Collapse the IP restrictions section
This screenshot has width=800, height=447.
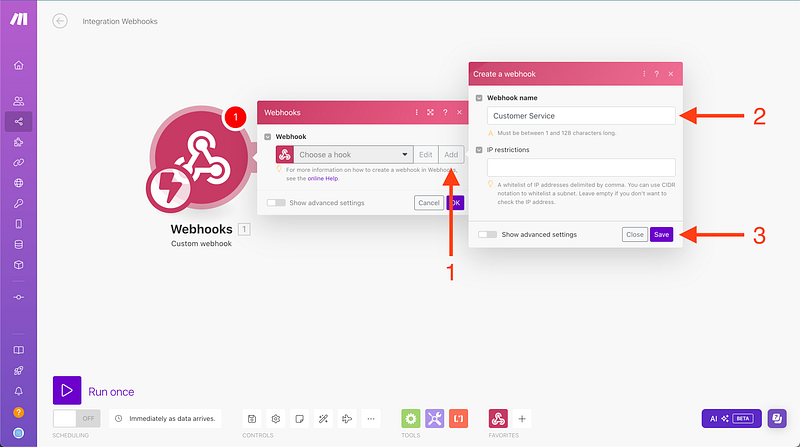480,150
